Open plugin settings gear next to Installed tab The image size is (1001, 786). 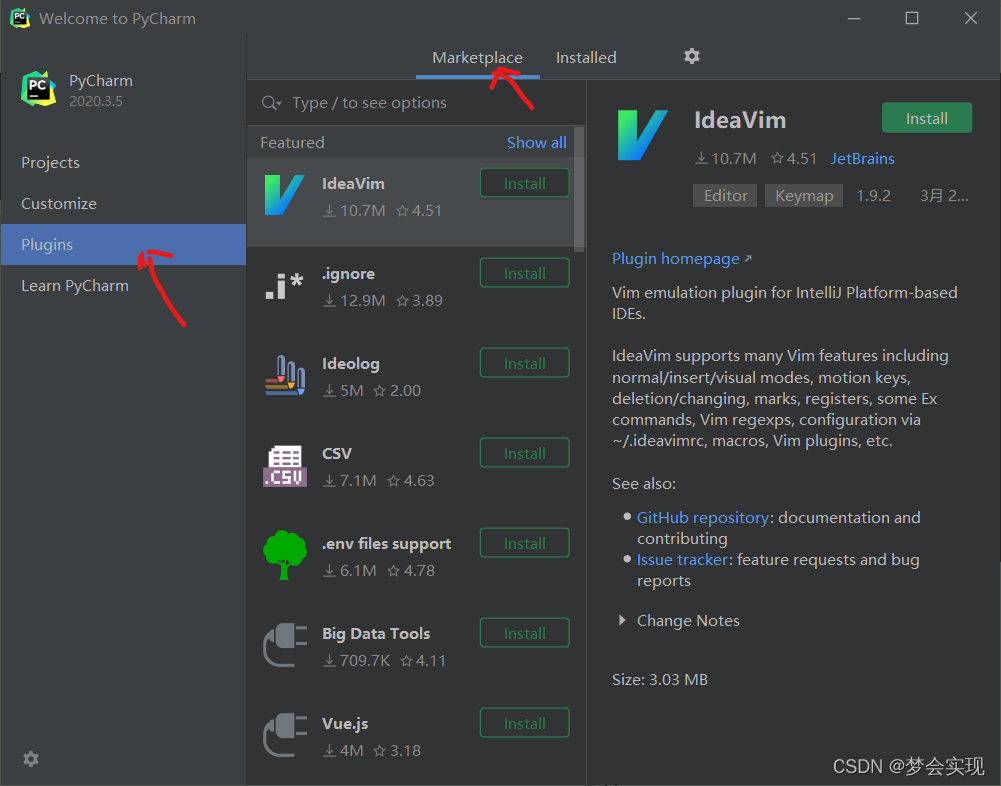[x=692, y=57]
